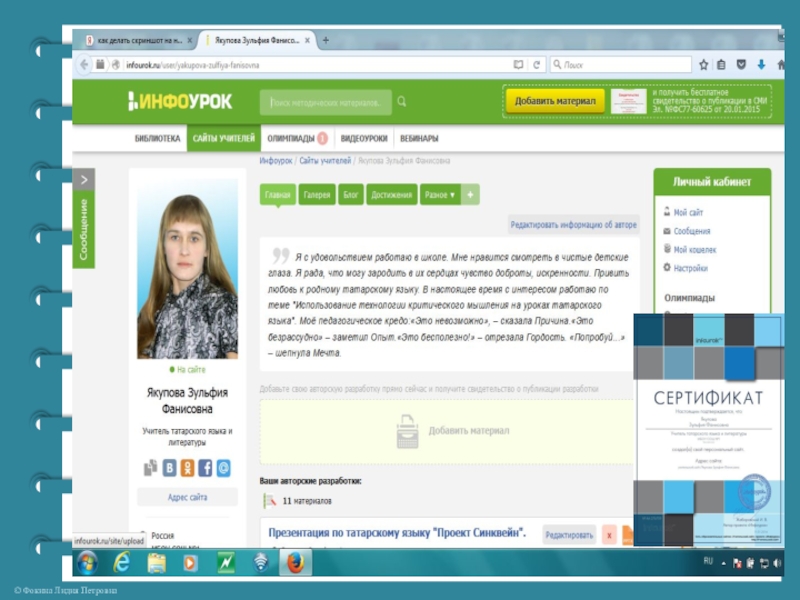Click the Infourok search materials field
800x600 pixels.
point(326,102)
